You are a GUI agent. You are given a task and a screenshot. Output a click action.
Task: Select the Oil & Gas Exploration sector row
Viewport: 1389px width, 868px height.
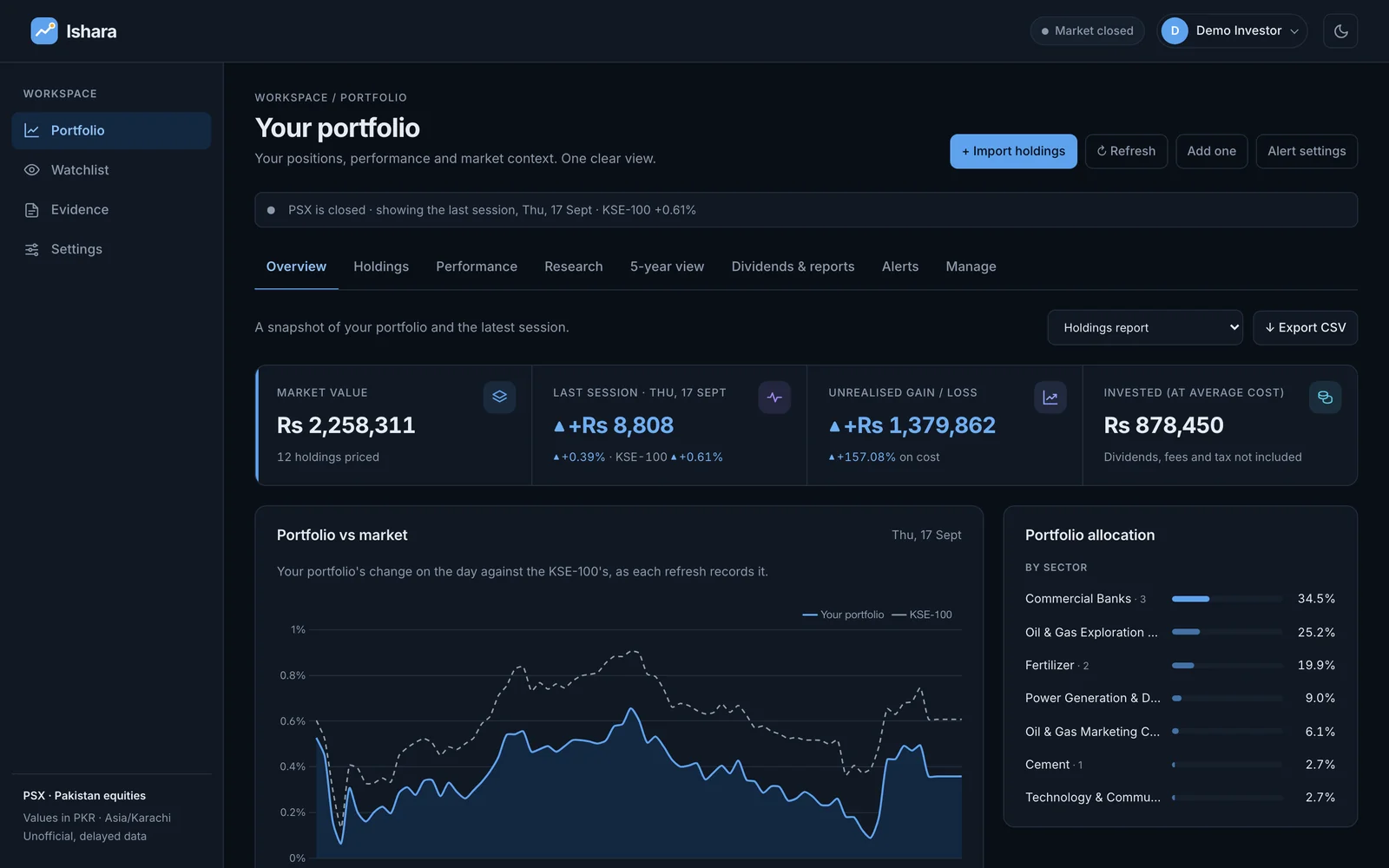coord(1180,633)
